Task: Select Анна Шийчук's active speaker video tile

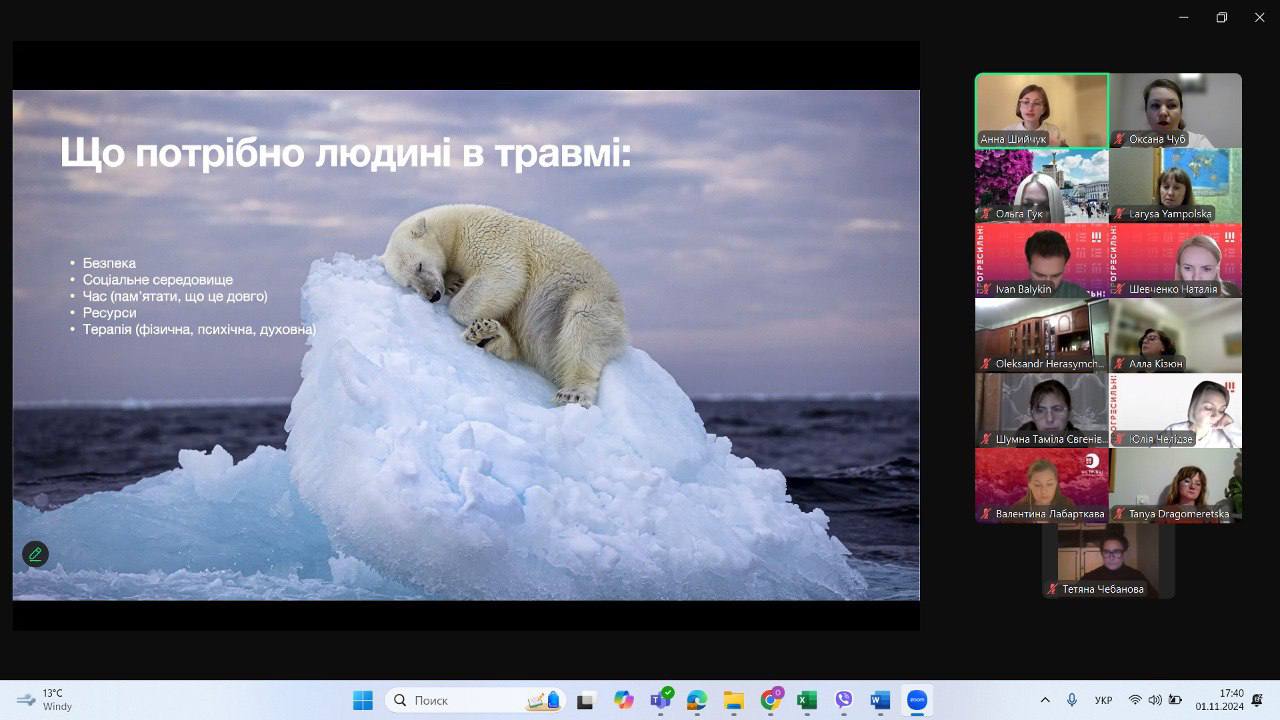Action: point(1042,111)
